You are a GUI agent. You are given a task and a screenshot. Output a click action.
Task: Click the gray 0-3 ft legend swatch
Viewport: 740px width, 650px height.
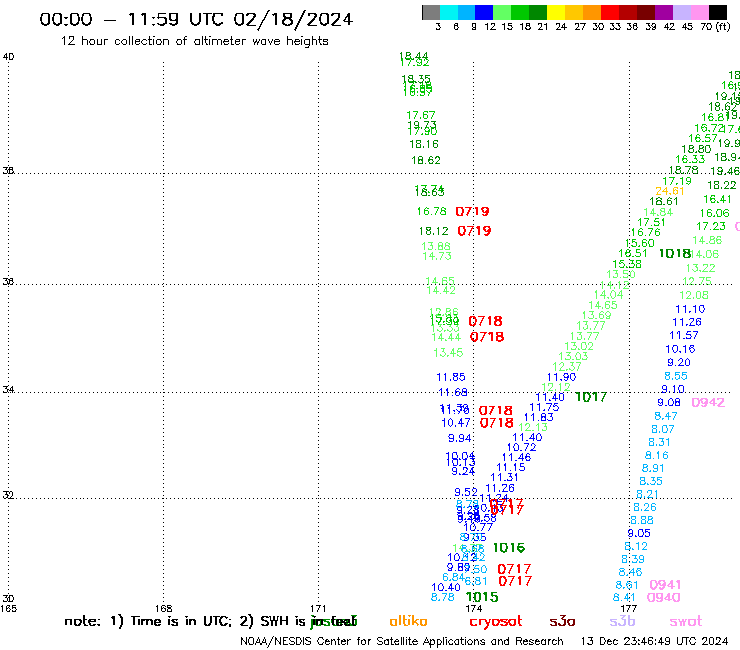point(431,12)
